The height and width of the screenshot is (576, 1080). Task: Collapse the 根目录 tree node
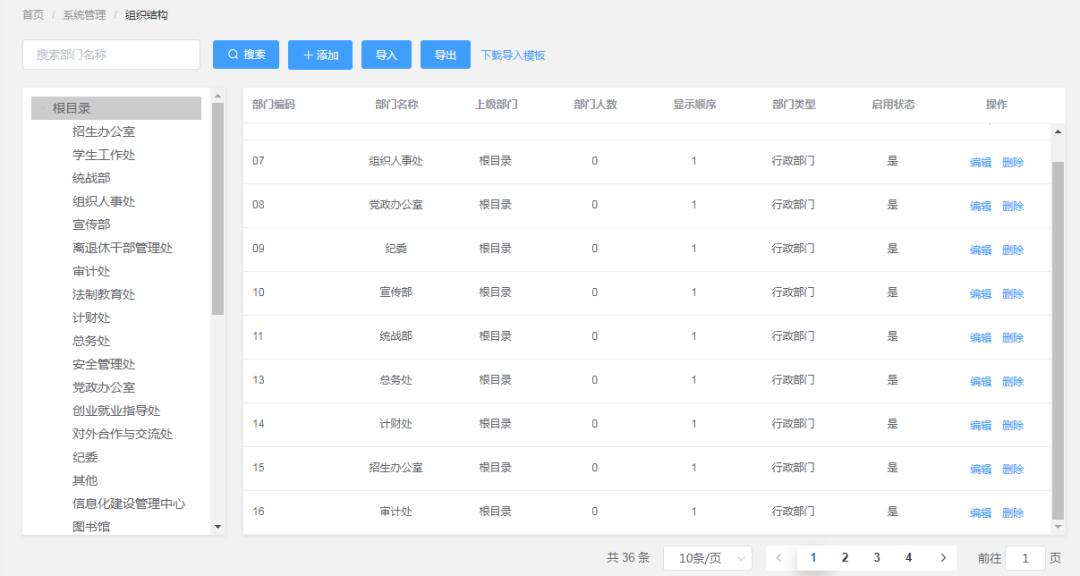tap(41, 109)
